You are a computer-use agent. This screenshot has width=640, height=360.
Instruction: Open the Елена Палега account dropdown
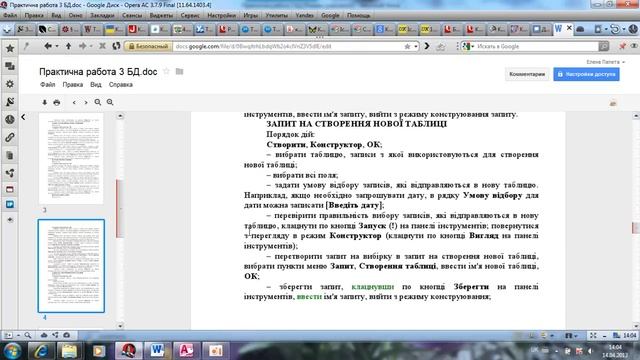click(606, 62)
